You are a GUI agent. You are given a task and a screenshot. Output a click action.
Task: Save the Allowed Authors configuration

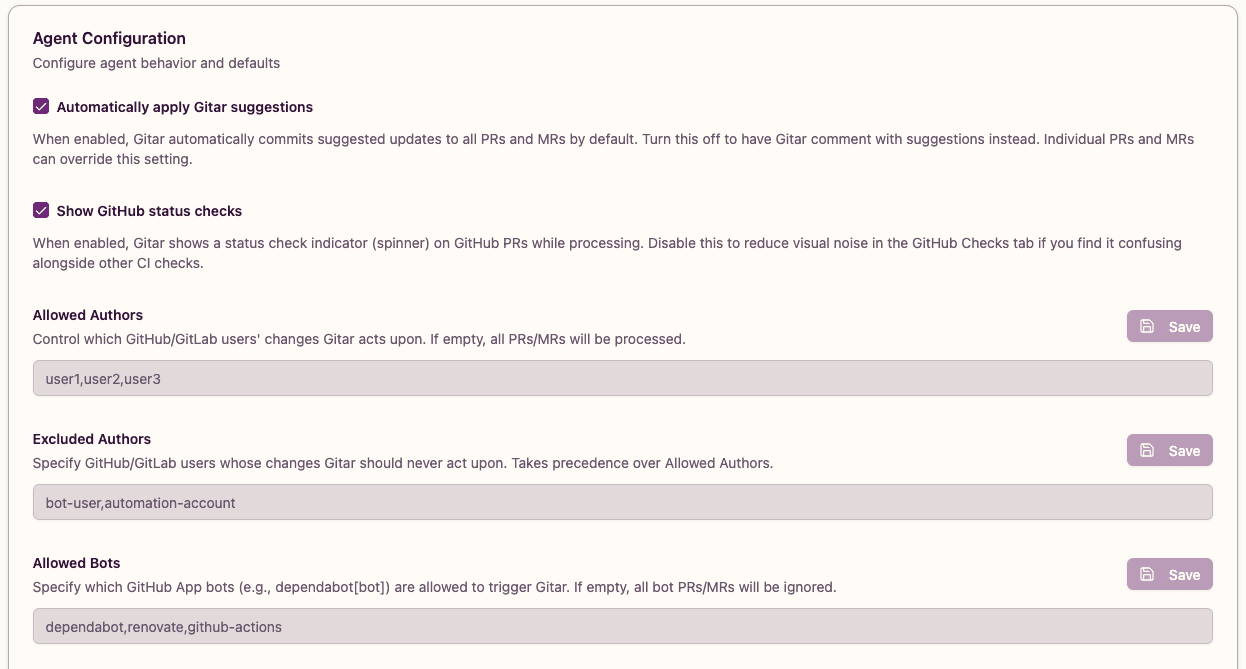(x=1169, y=326)
